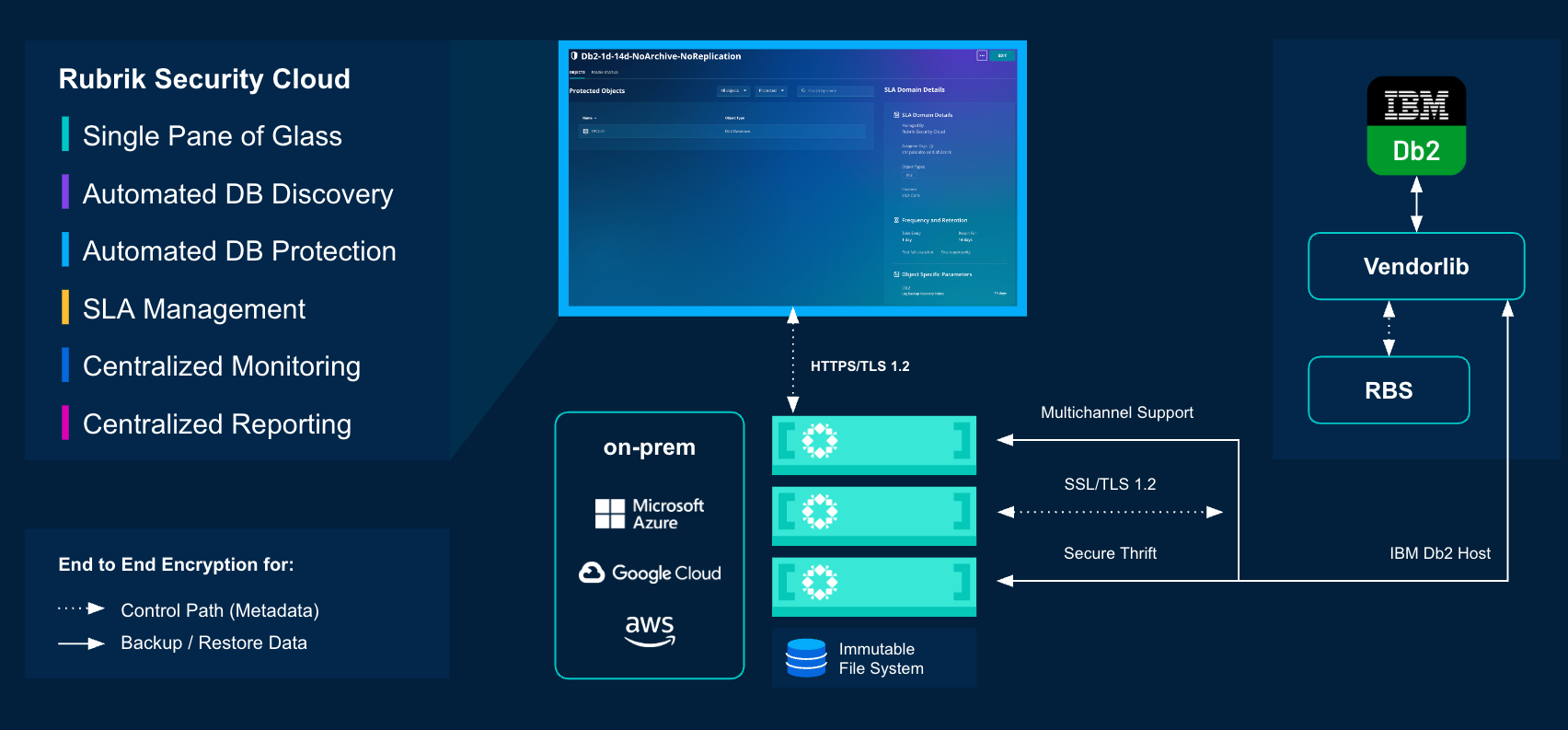Click the IBM Db2 logo icon
Image resolution: width=1568 pixels, height=730 pixels.
[x=1416, y=126]
